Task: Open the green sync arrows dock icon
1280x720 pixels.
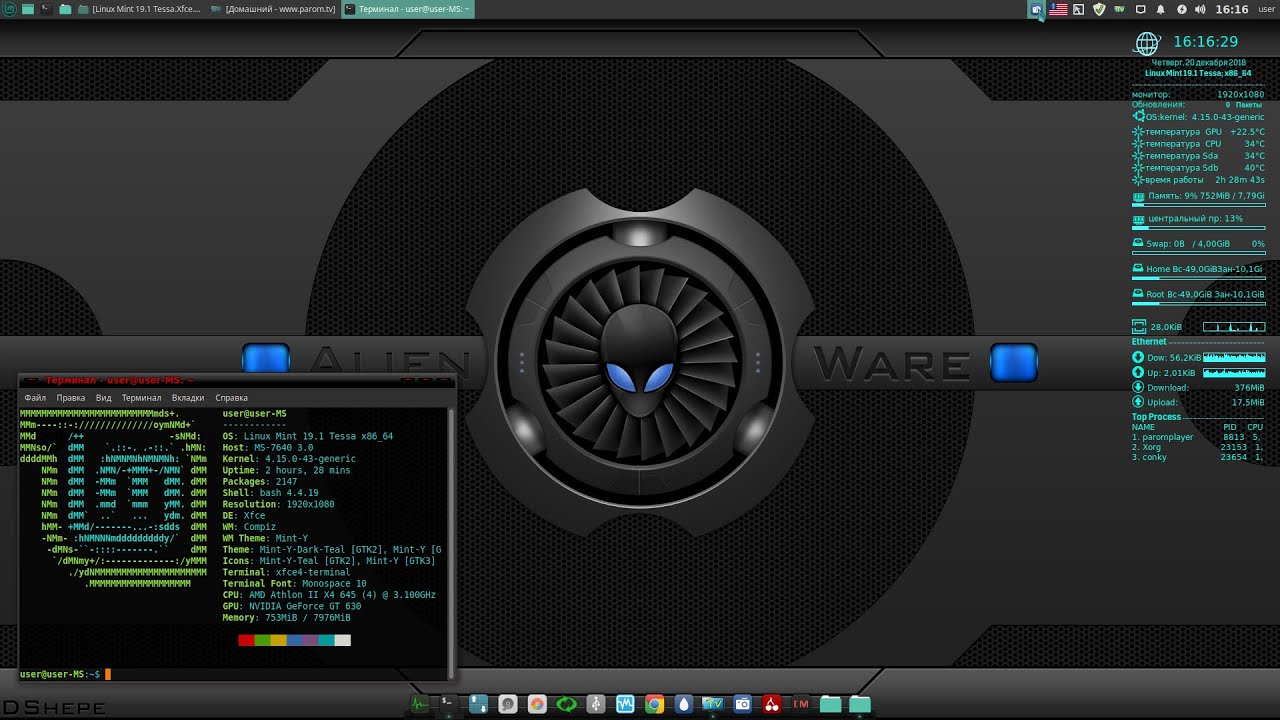Action: (x=566, y=704)
